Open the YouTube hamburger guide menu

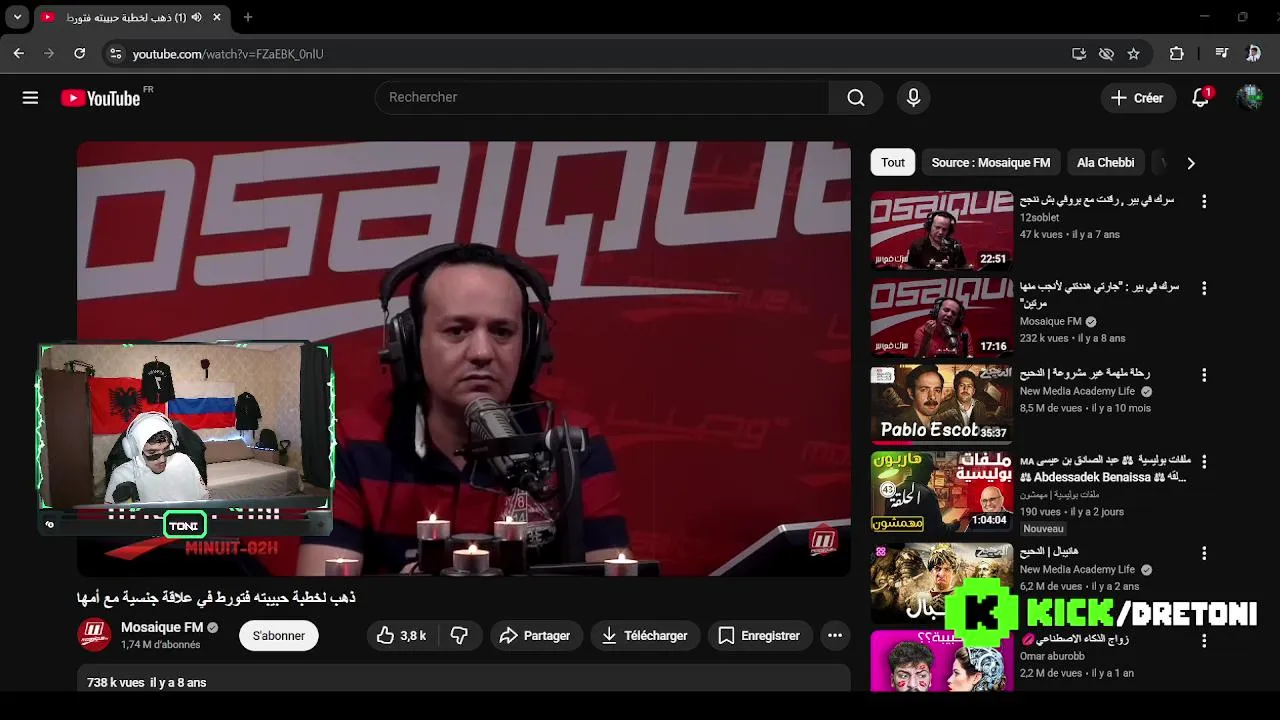(30, 98)
